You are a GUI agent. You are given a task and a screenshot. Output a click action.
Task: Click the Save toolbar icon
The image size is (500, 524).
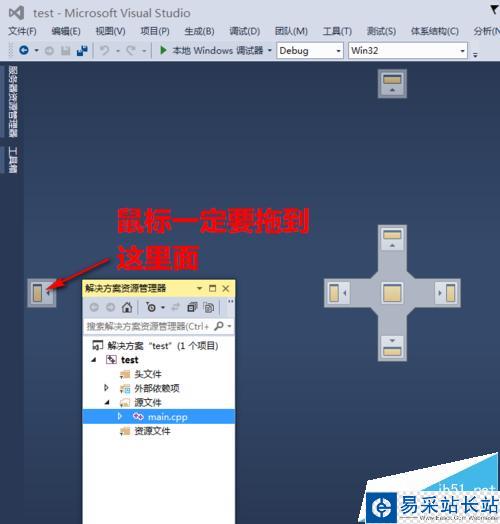[x=66, y=51]
